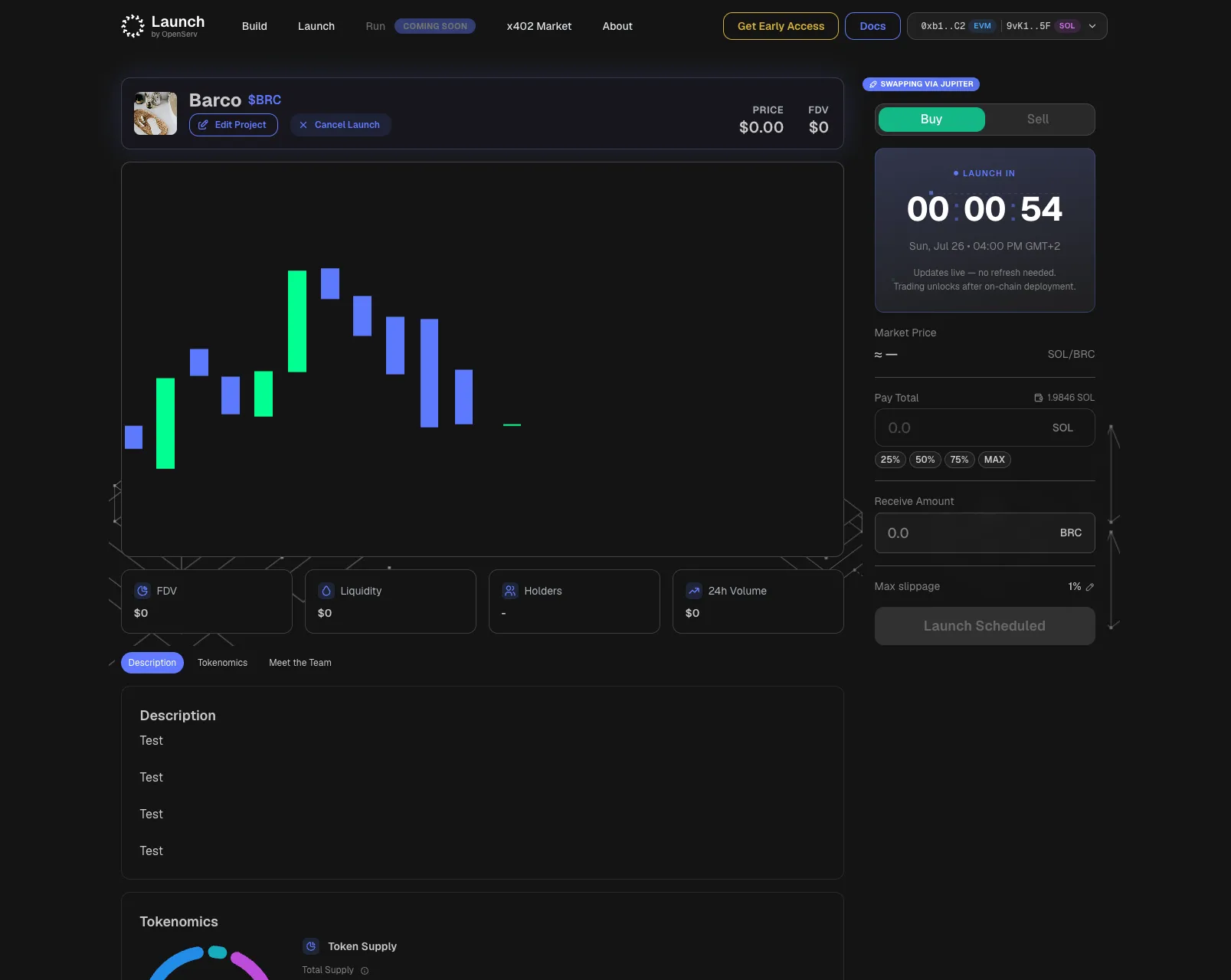Click the Liquidity droplet icon
Viewport: 1231px width, 980px height.
click(x=326, y=591)
